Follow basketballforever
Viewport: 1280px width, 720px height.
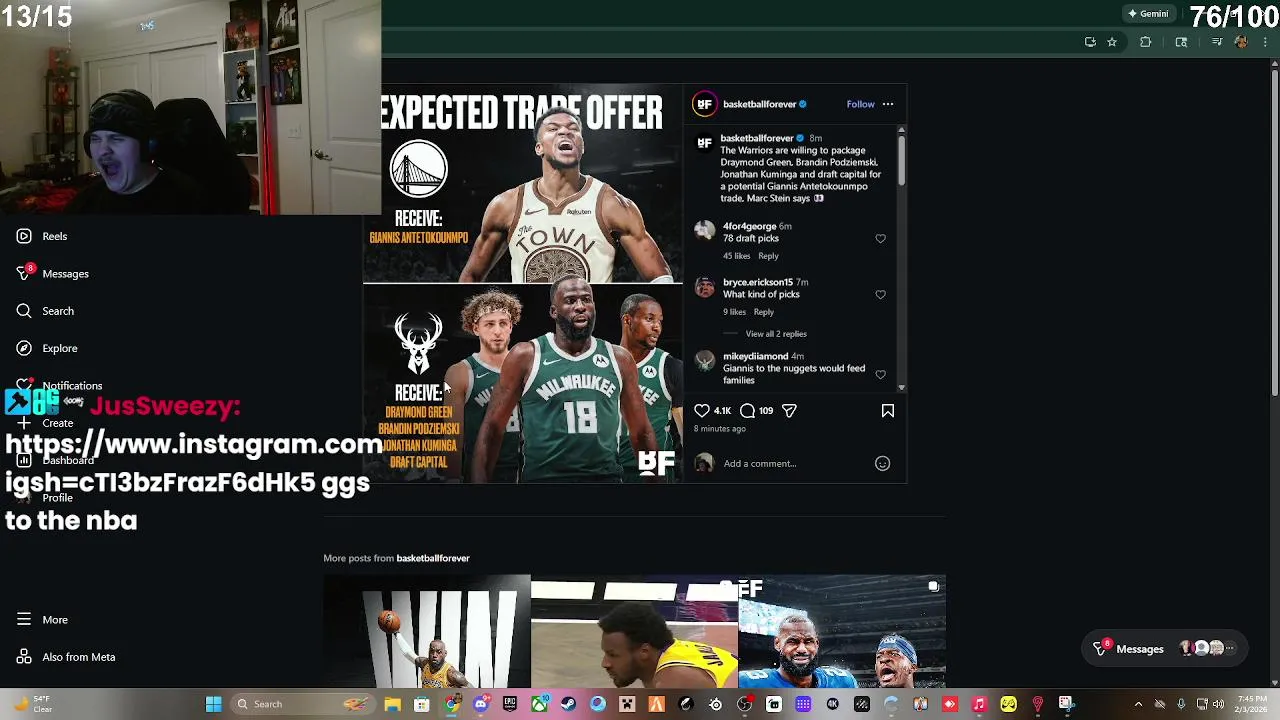pyautogui.click(x=860, y=104)
